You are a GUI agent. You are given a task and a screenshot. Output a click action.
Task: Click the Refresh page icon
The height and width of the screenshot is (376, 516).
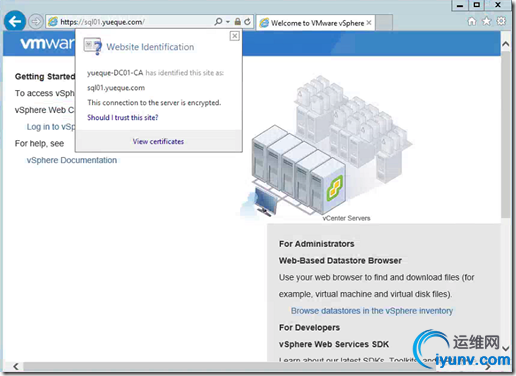pos(247,22)
